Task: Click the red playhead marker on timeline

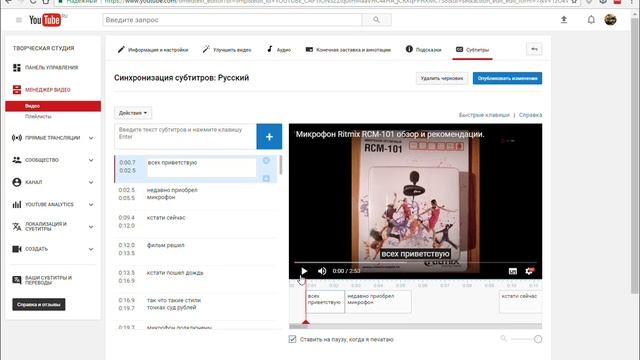Action: click(306, 322)
